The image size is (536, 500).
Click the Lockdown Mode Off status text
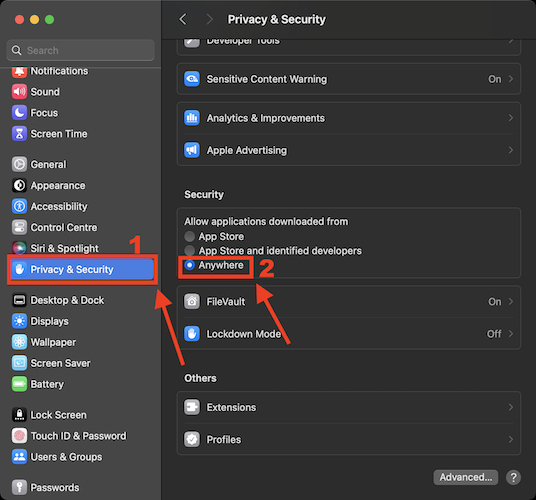494,334
